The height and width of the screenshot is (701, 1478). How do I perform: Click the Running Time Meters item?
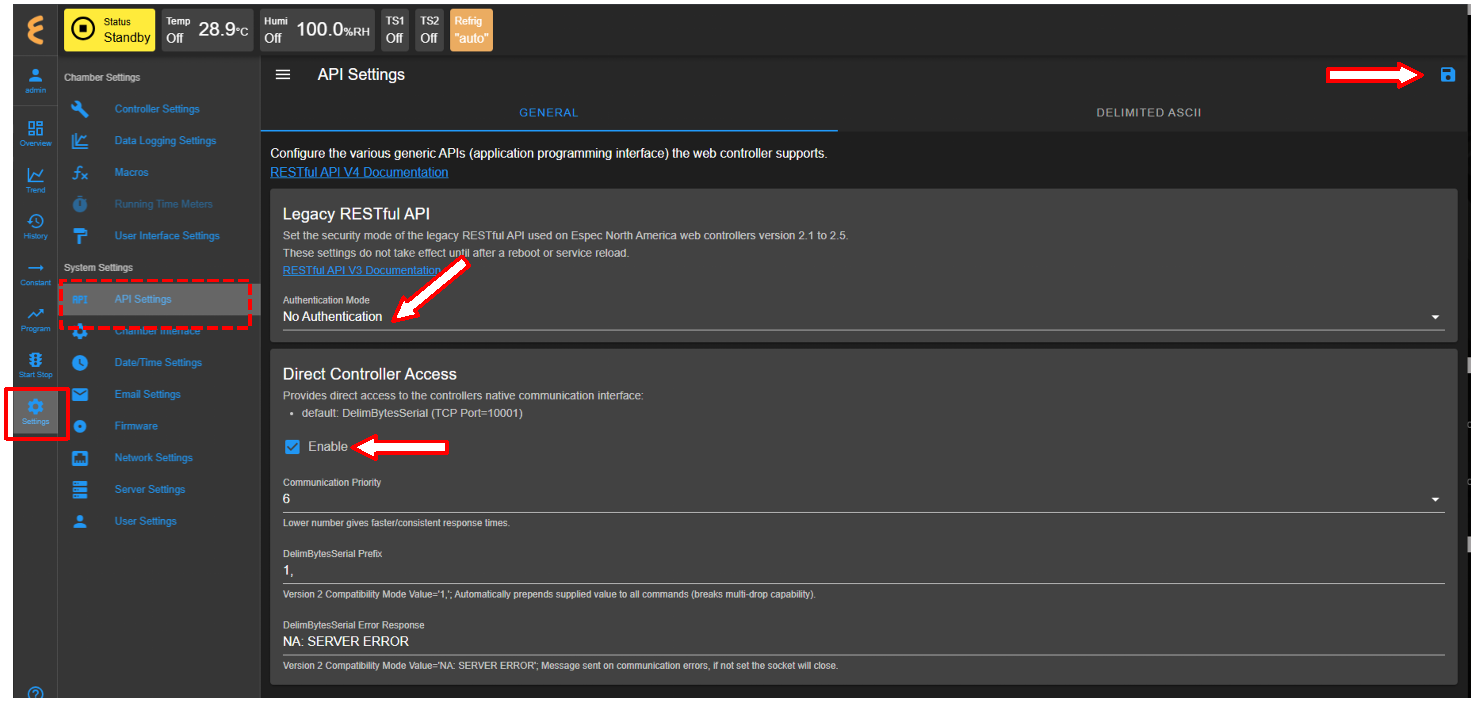163,204
